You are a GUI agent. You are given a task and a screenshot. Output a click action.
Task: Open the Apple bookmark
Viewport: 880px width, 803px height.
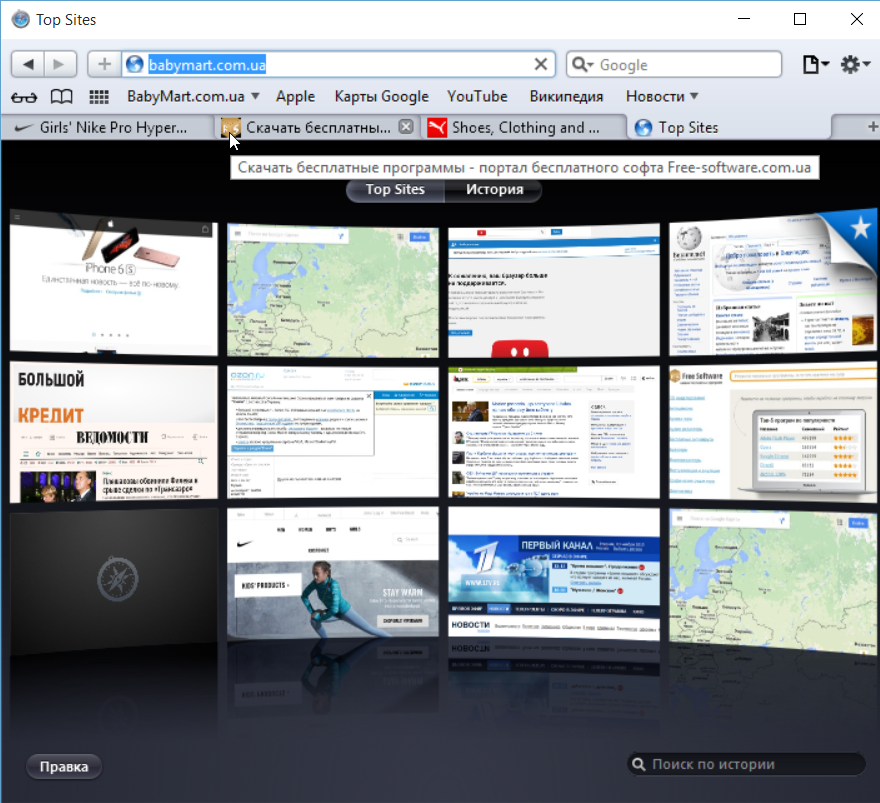[x=295, y=97]
